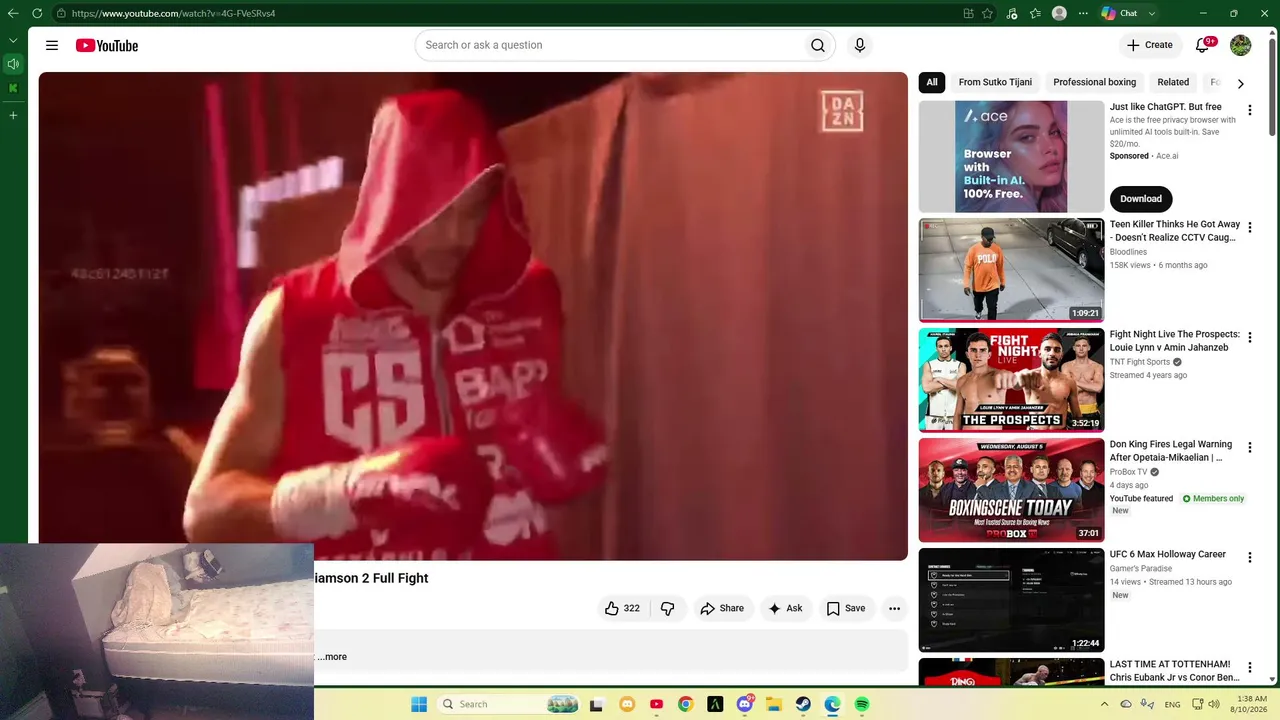The width and height of the screenshot is (1280, 720).
Task: Go back with the browser arrow
Action: coord(13,13)
